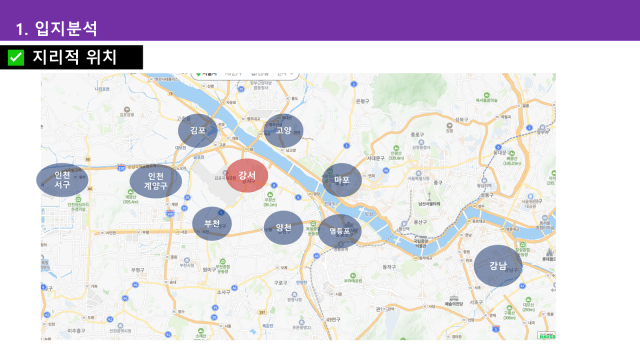The image size is (640, 360).
Task: Click the 구룡산 mountain icon
Action: [x=509, y=308]
